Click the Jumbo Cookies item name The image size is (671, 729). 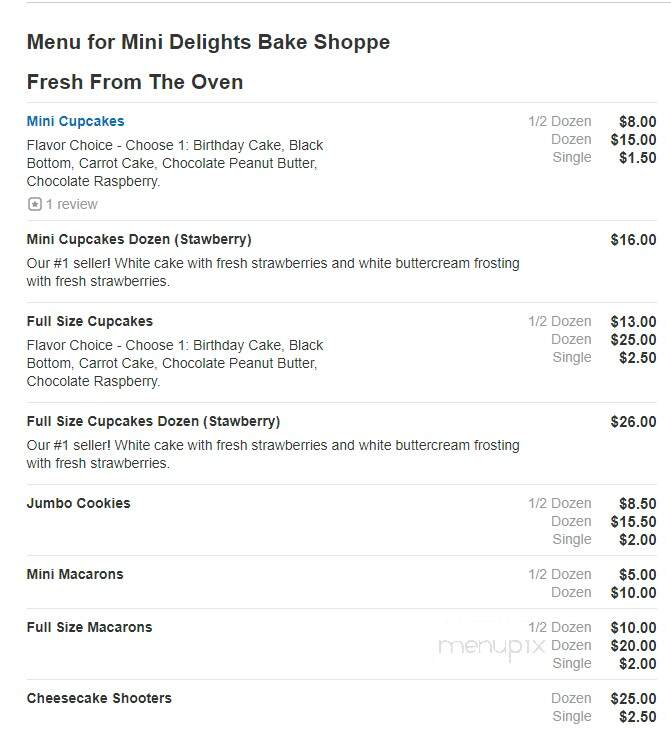(79, 503)
